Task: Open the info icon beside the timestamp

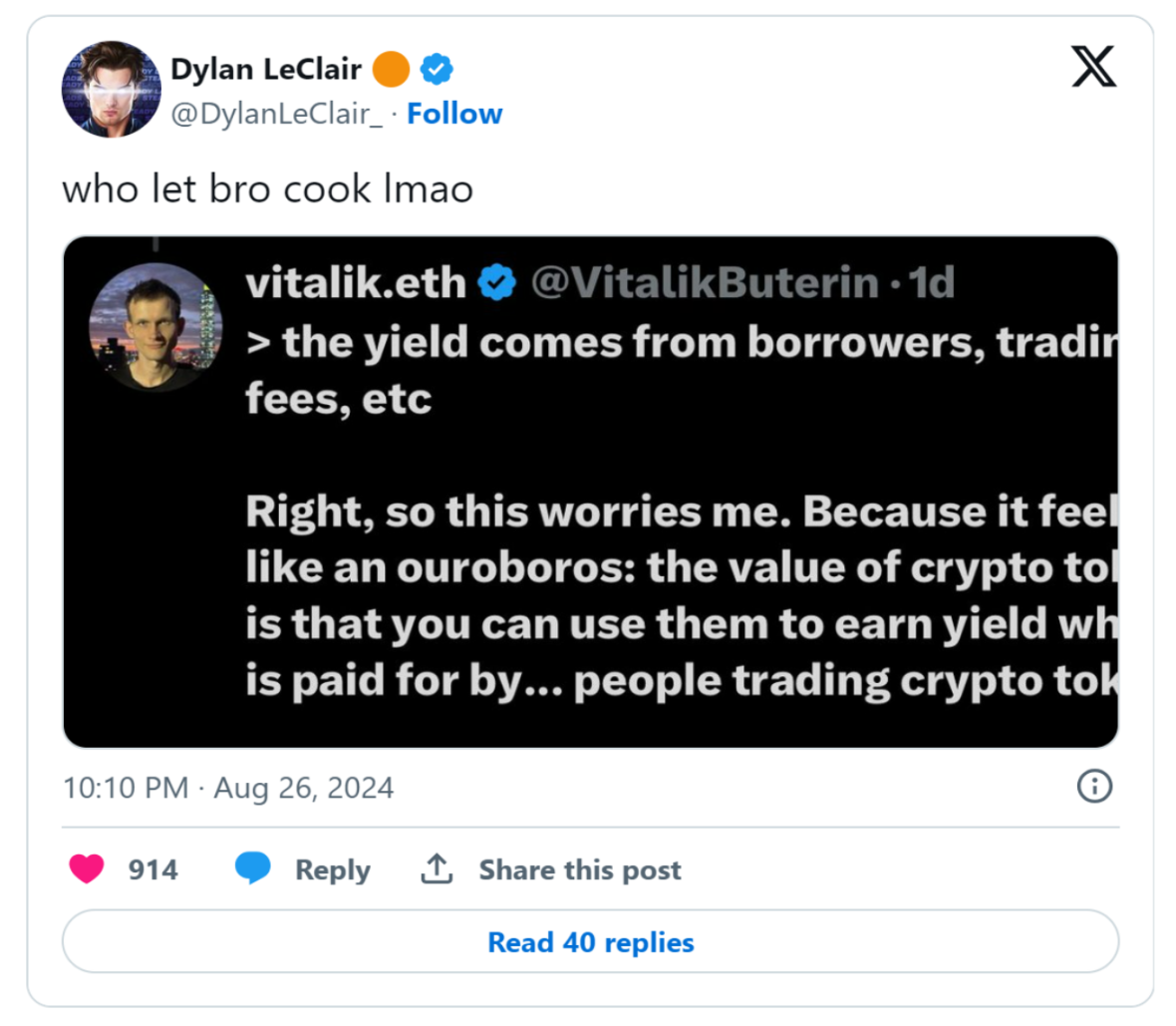Action: (1093, 787)
